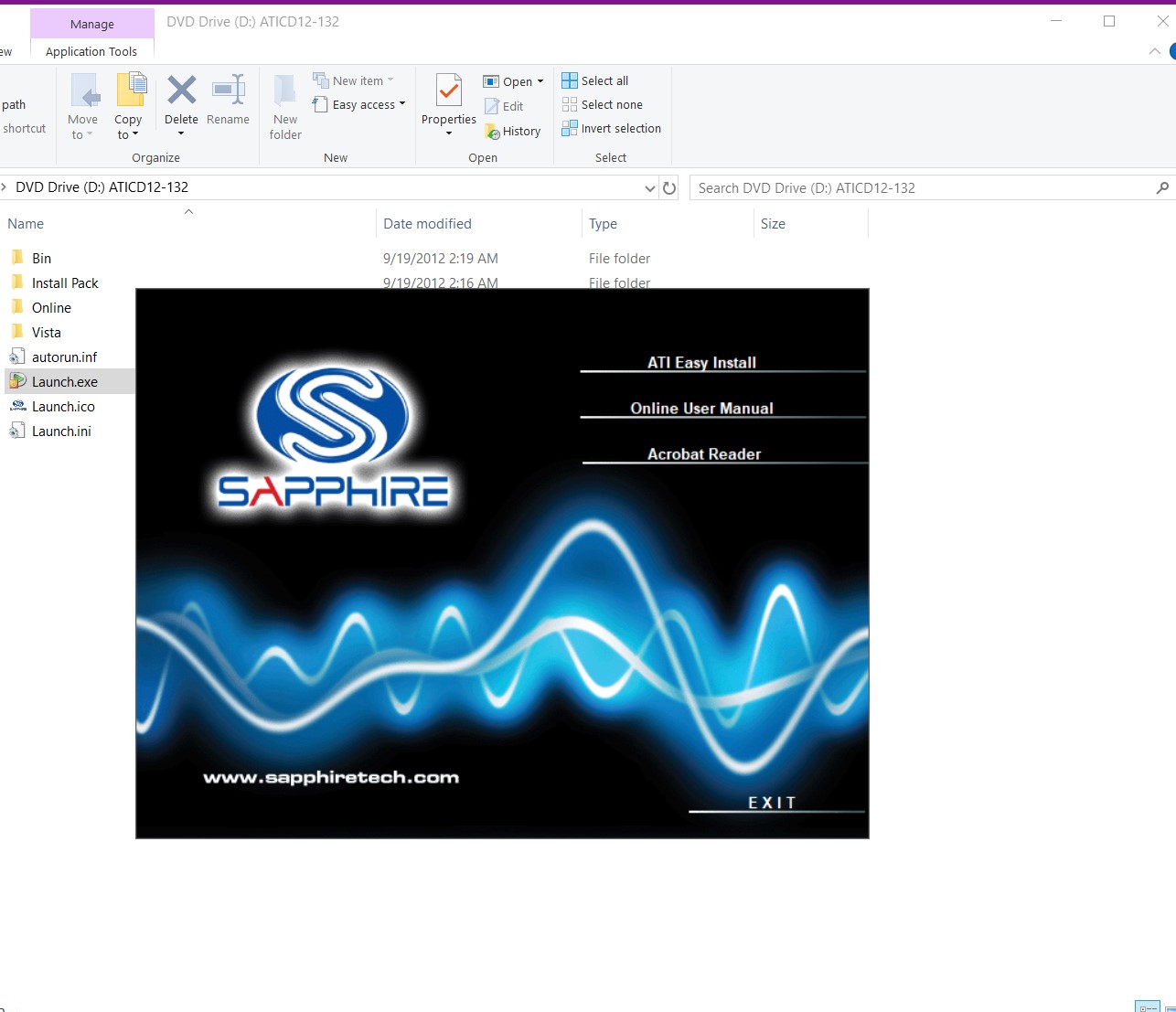
Task: Refresh the DVD Drive folder view
Action: [669, 188]
